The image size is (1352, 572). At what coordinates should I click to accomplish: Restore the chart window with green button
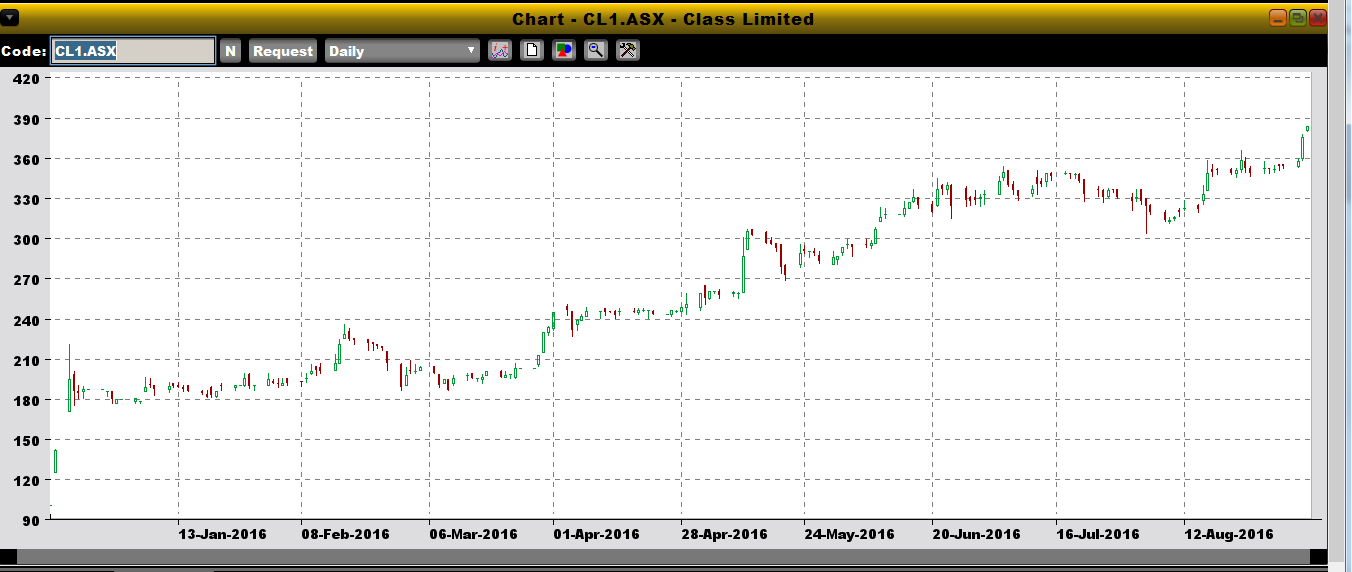pyautogui.click(x=1298, y=18)
